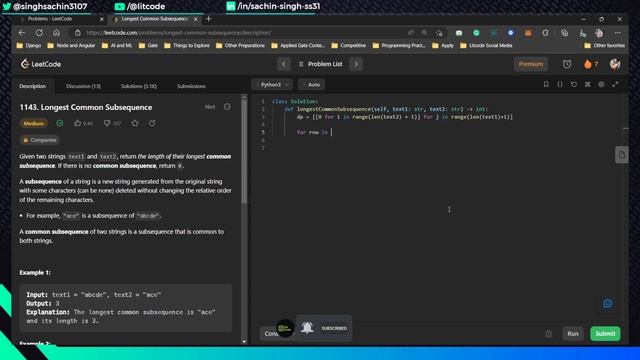Click the Premium button
Image resolution: width=640 pixels, height=360 pixels.
click(531, 64)
